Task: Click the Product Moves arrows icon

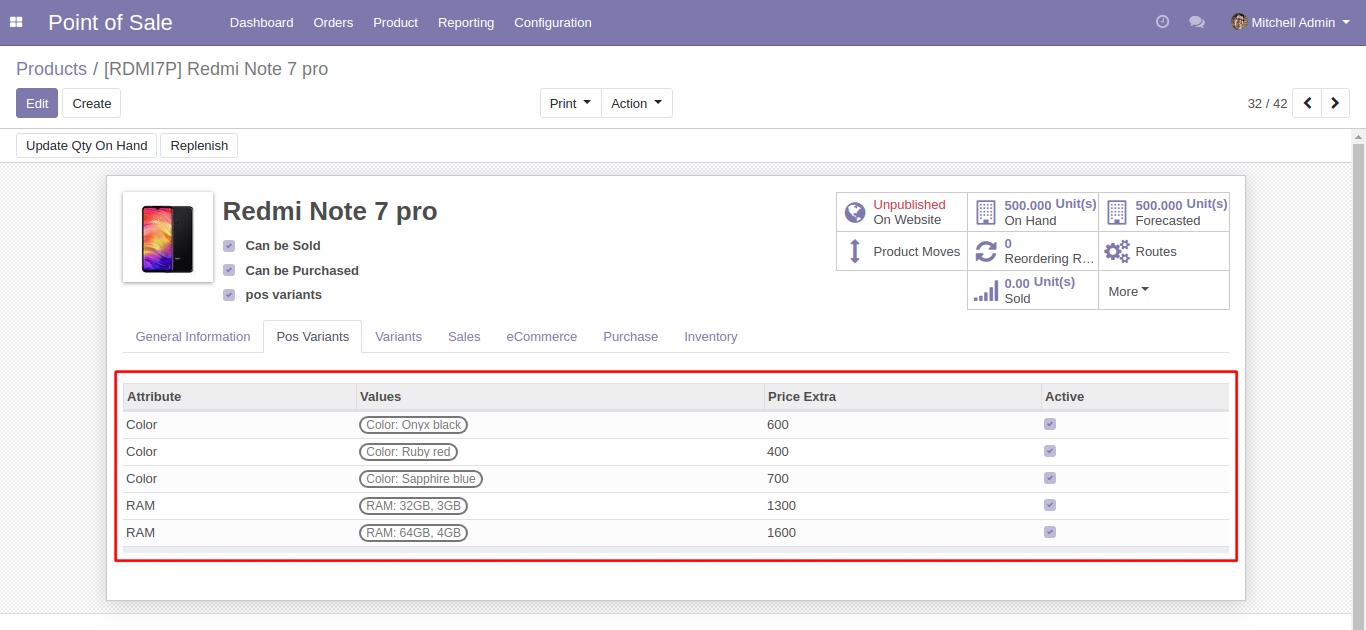Action: [x=855, y=251]
